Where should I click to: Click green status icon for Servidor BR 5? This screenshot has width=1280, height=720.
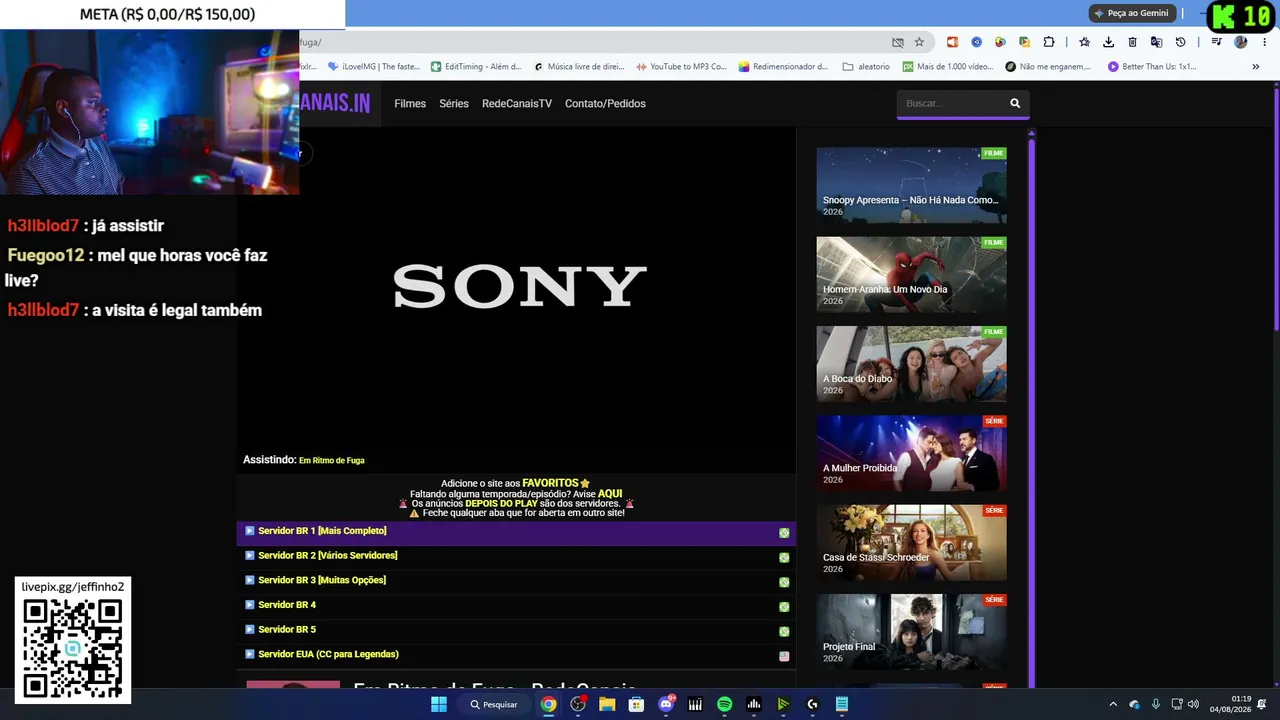pos(784,631)
